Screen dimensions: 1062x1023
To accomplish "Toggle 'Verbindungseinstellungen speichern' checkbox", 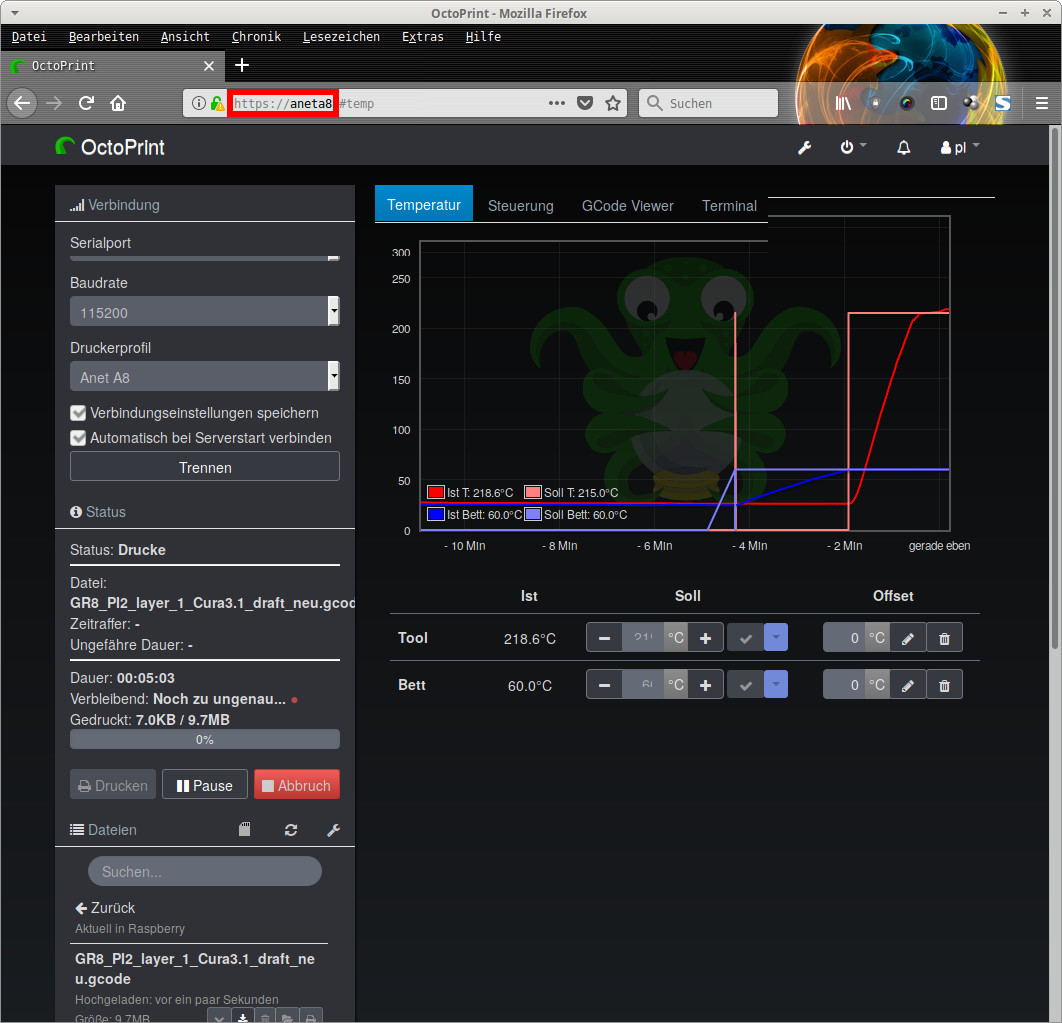I will (x=78, y=413).
